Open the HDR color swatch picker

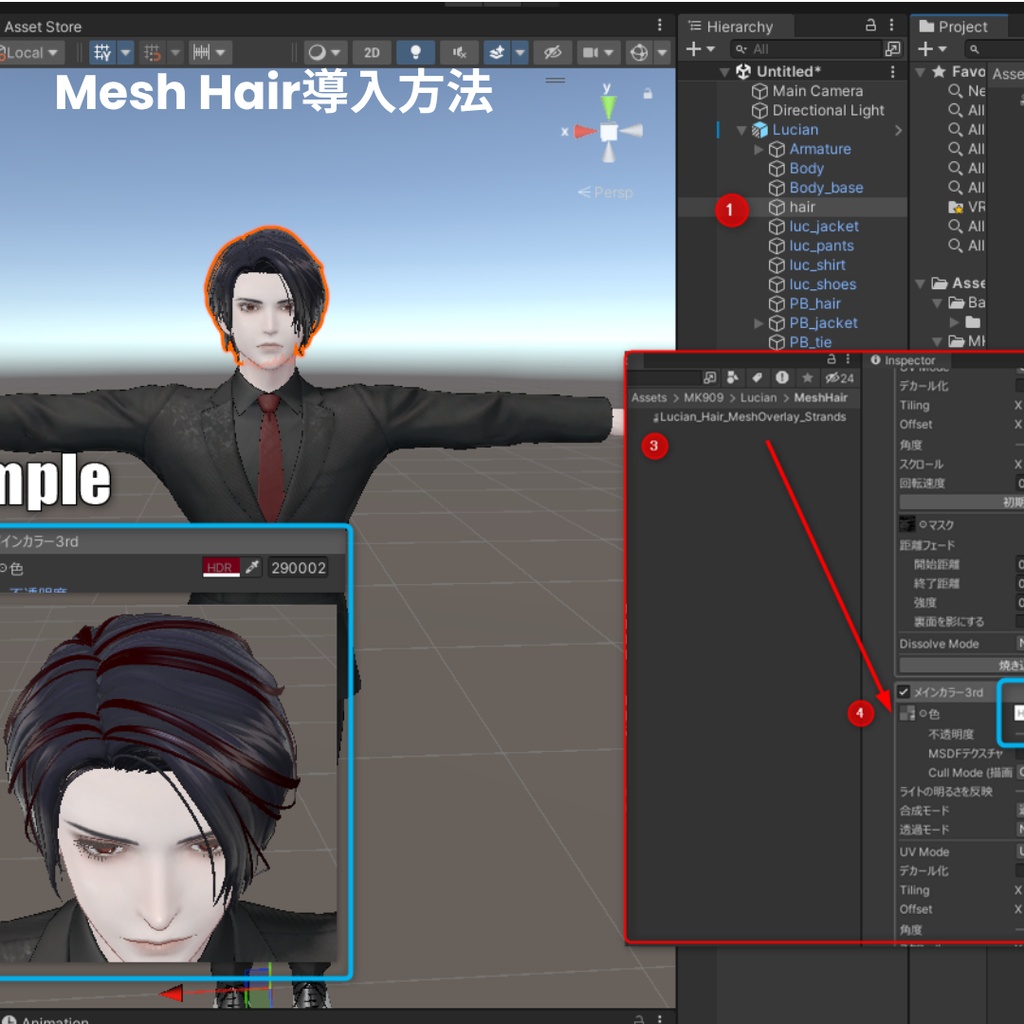point(221,568)
